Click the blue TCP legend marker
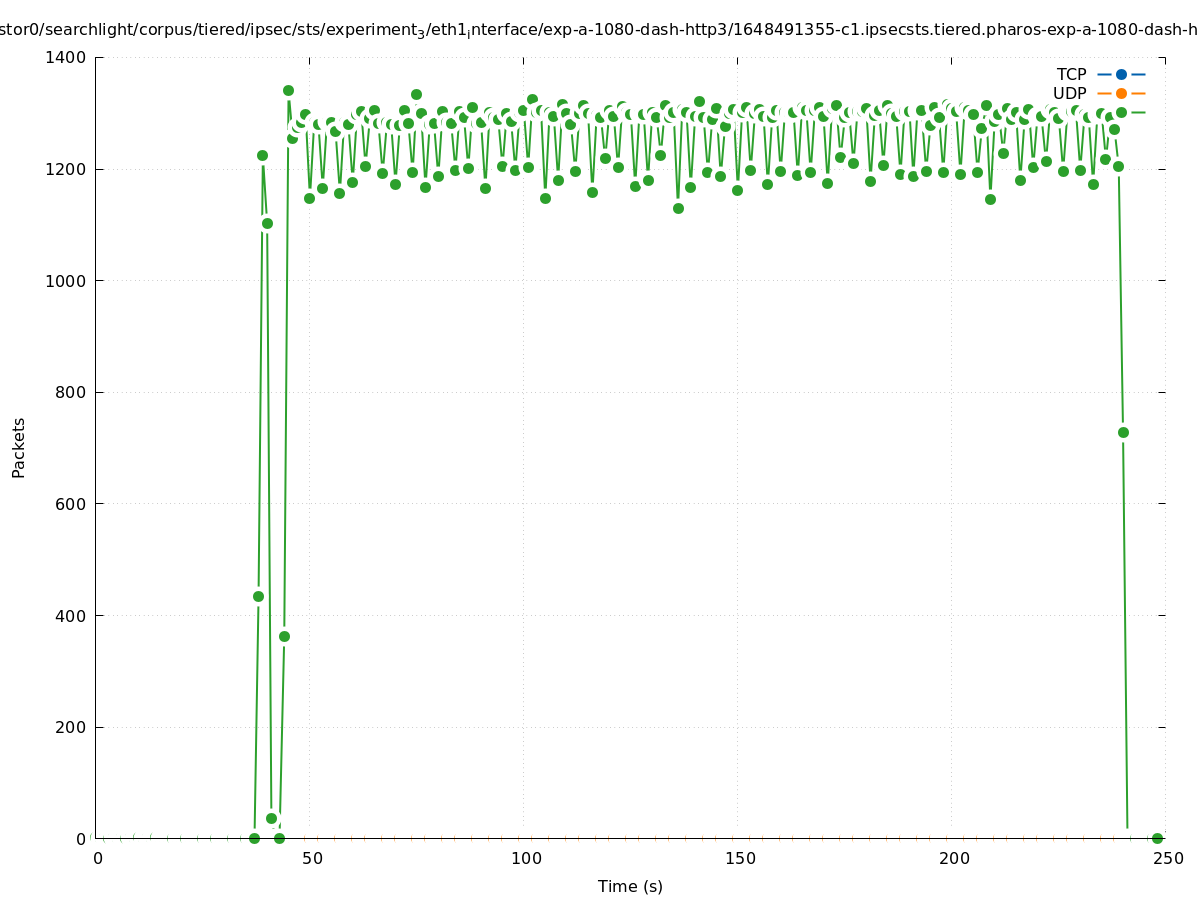Screen dimensions: 1197x900 1121,74
